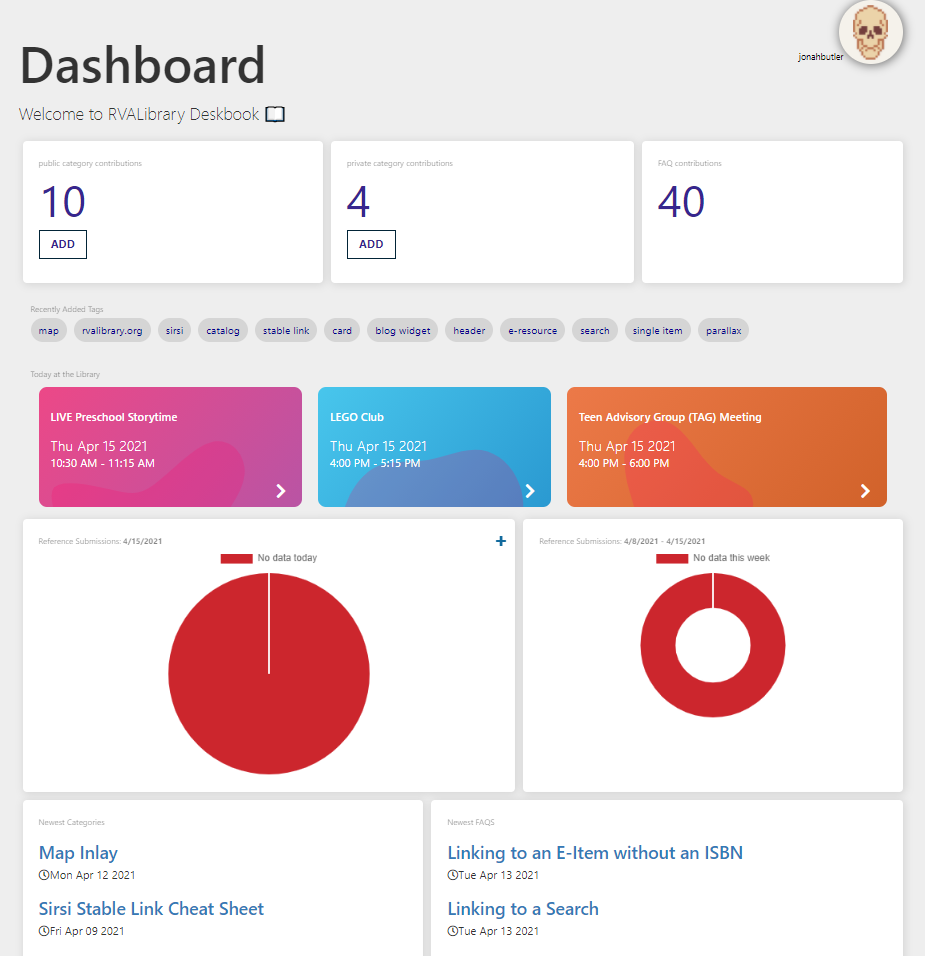Click the red daily pie chart
This screenshot has width=925, height=956.
click(269, 674)
